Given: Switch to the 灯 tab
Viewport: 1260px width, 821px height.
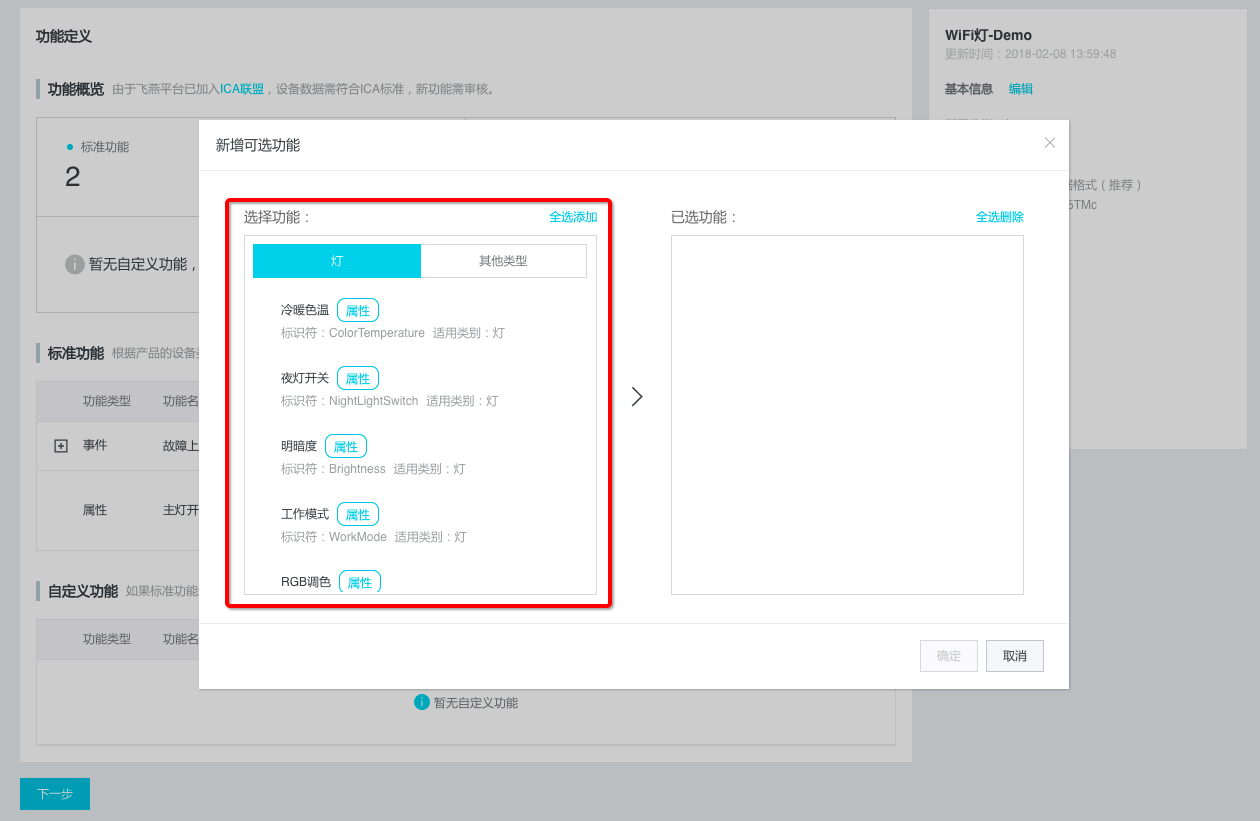Looking at the screenshot, I should pyautogui.click(x=337, y=261).
